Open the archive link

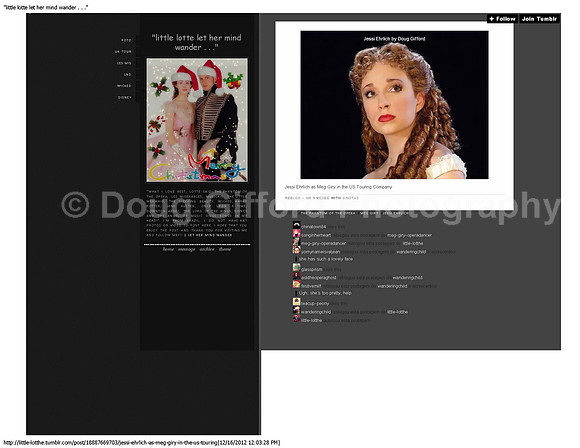tap(207, 249)
